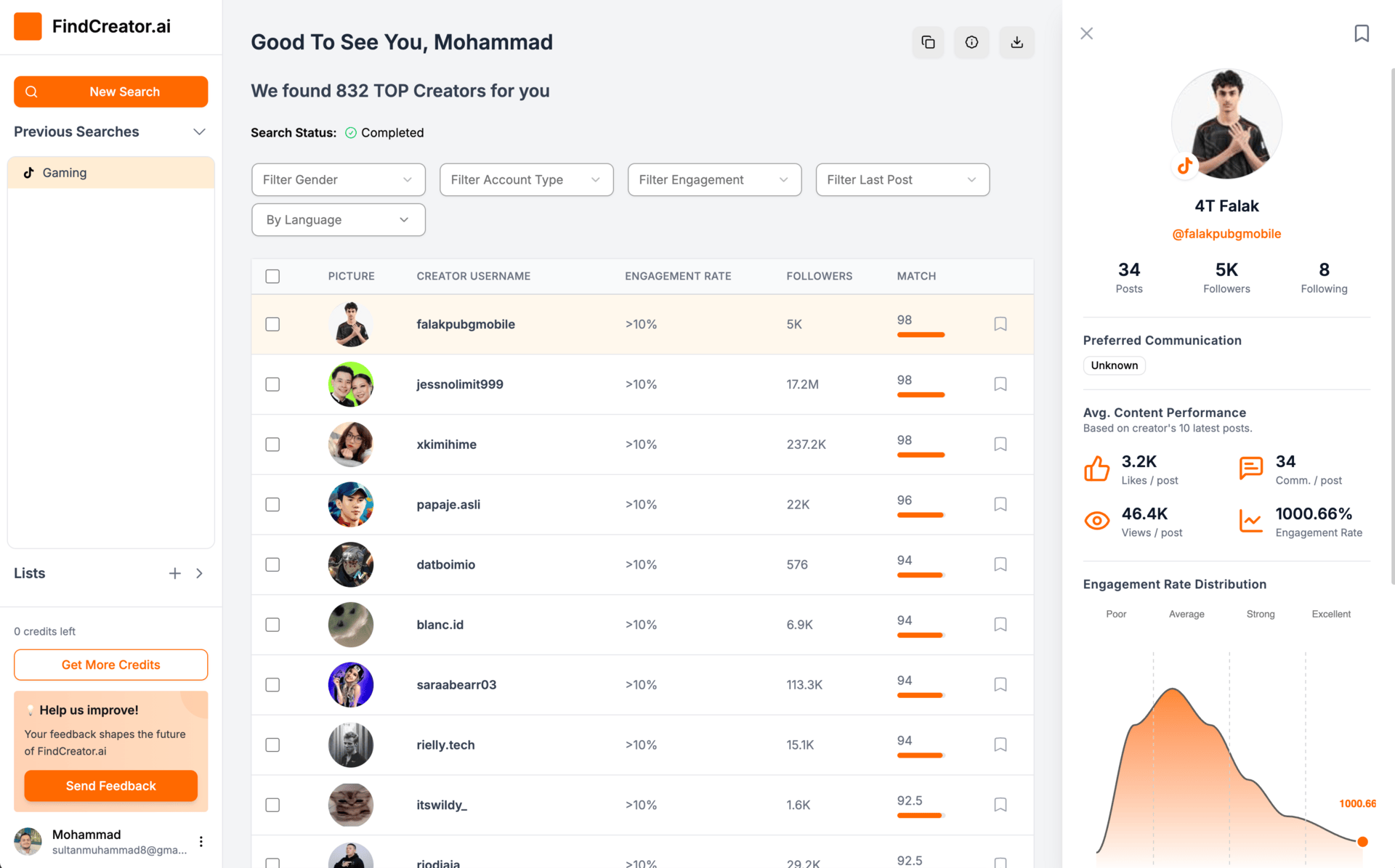The image size is (1395, 868).
Task: Click the Get More Credits button
Action: [x=110, y=665]
